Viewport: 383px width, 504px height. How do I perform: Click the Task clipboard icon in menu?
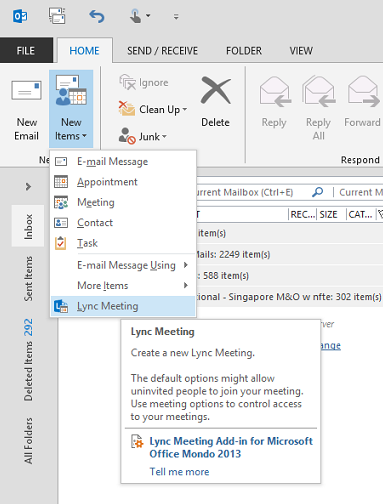pos(61,243)
